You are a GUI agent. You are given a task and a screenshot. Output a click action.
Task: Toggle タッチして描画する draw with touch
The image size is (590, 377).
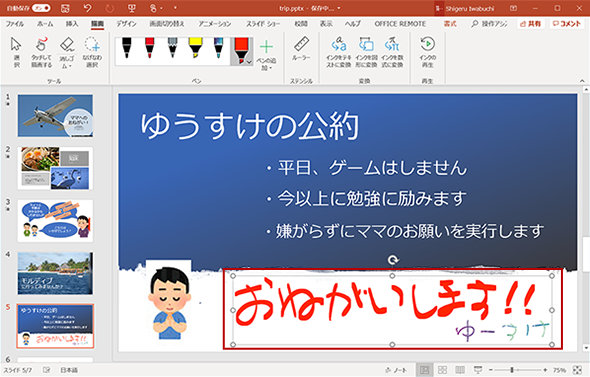(x=41, y=52)
